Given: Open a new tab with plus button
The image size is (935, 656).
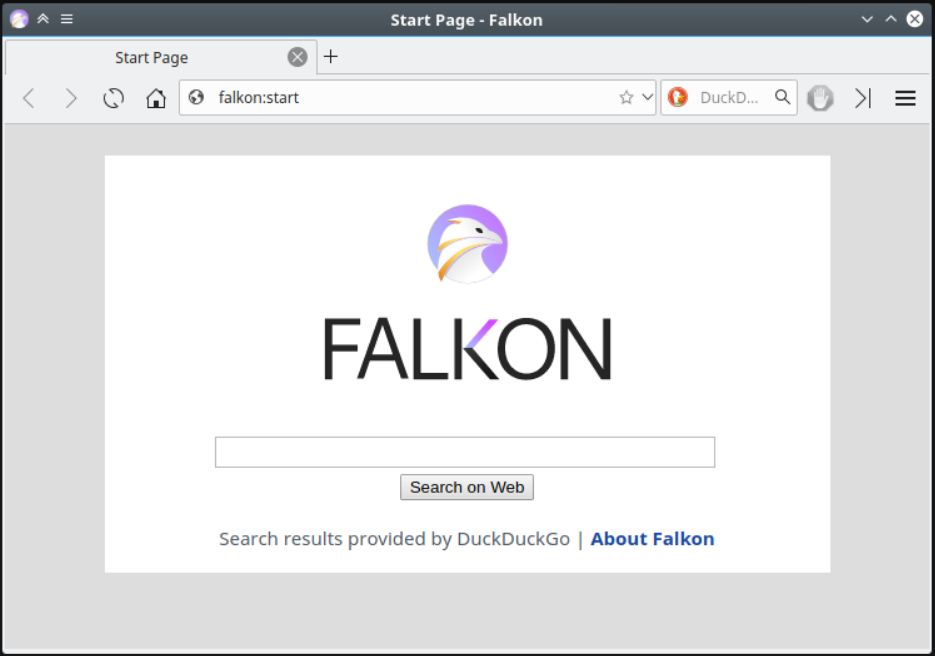Looking at the screenshot, I should point(330,57).
